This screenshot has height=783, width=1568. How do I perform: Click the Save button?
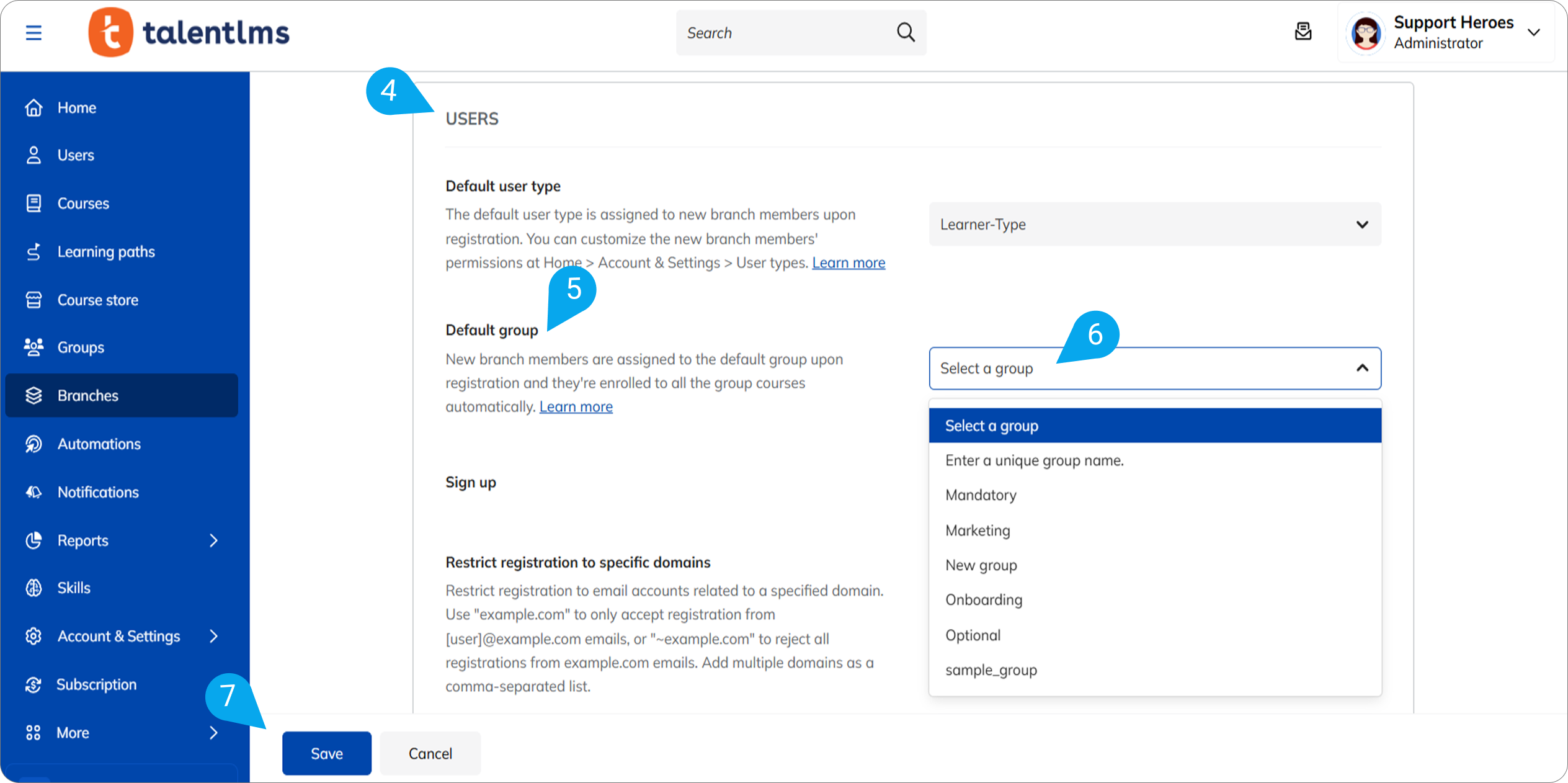point(326,753)
